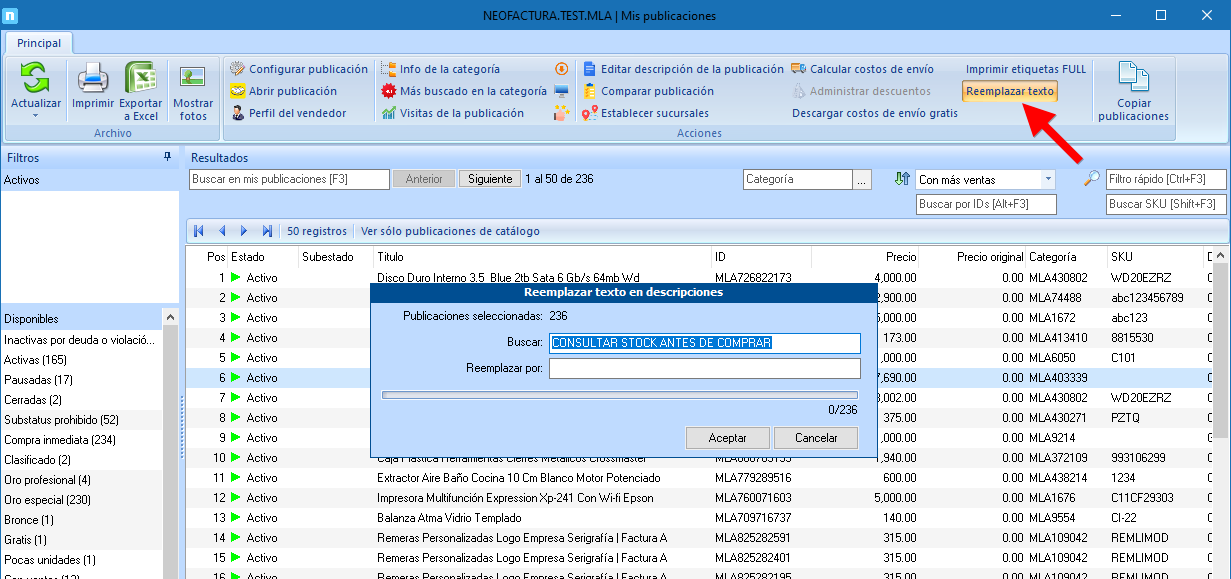Click the magnifier icon beside Filtro rápido

(x=1092, y=179)
